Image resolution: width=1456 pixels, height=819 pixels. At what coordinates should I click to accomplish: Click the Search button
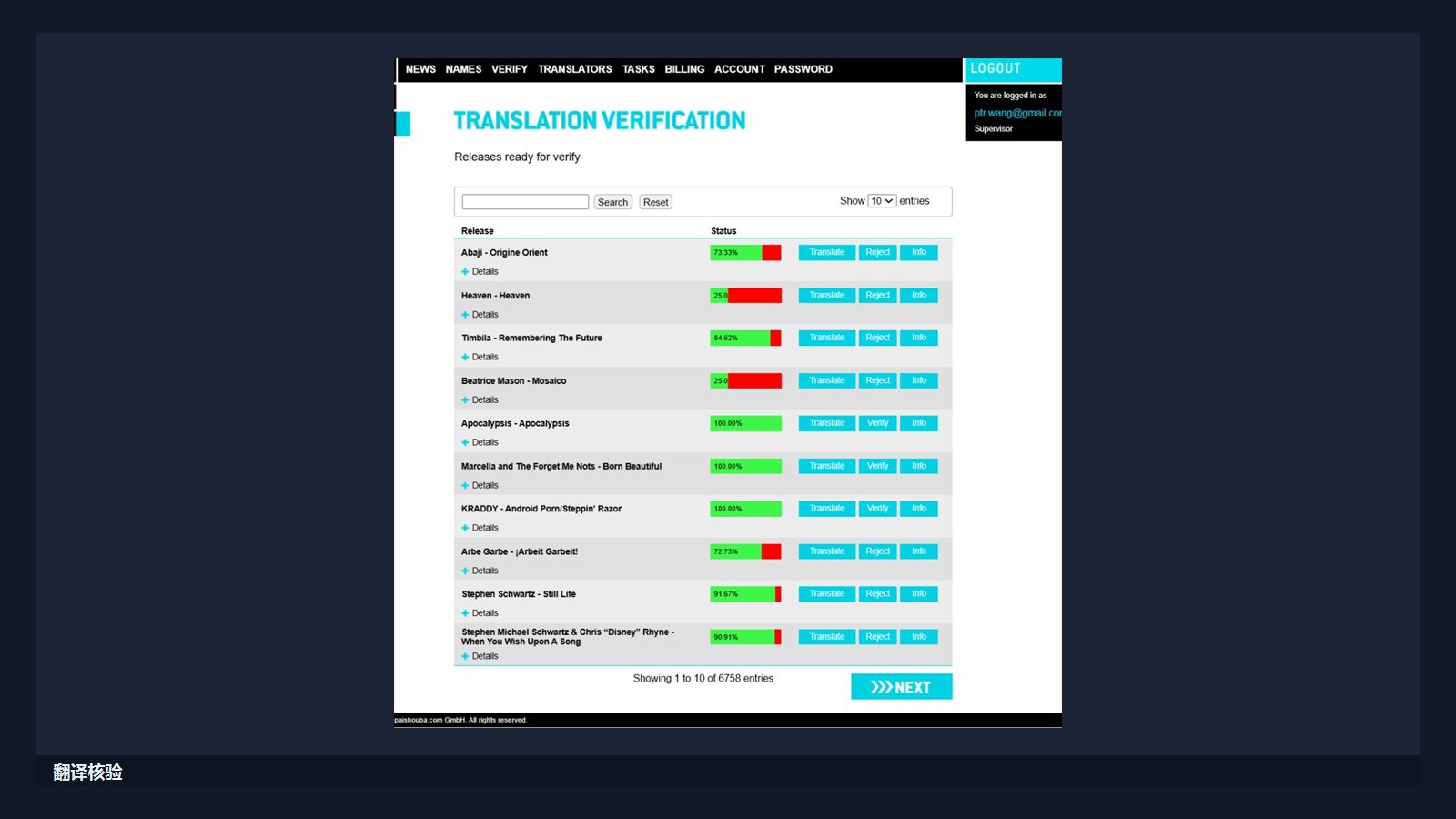point(612,202)
